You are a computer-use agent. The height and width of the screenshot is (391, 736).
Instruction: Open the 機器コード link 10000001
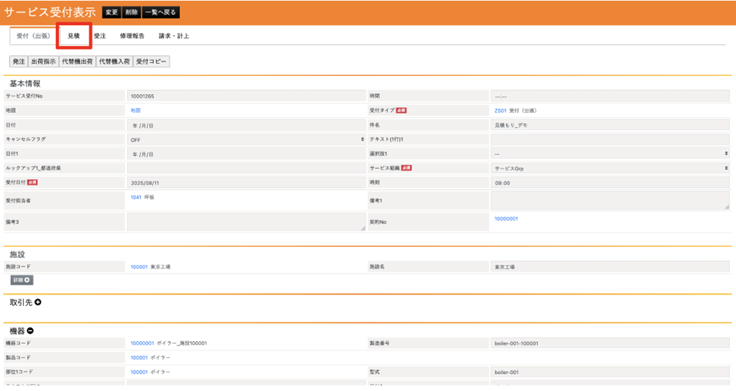142,343
